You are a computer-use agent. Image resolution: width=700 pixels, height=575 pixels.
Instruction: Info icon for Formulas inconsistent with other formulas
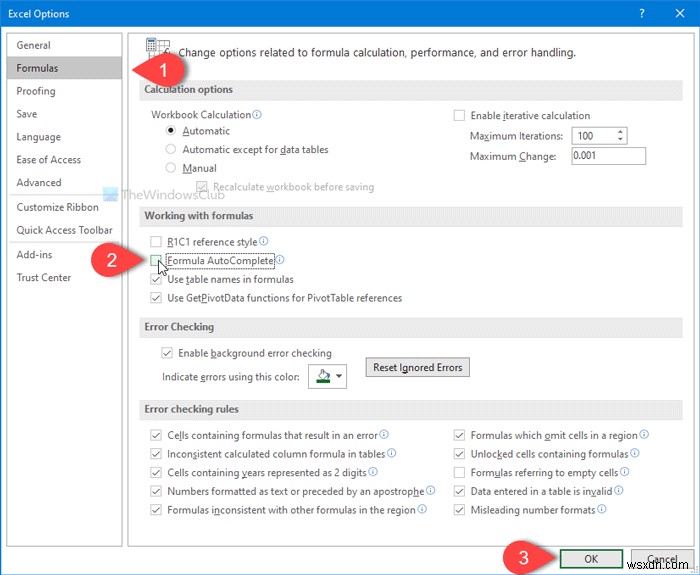tap(422, 509)
